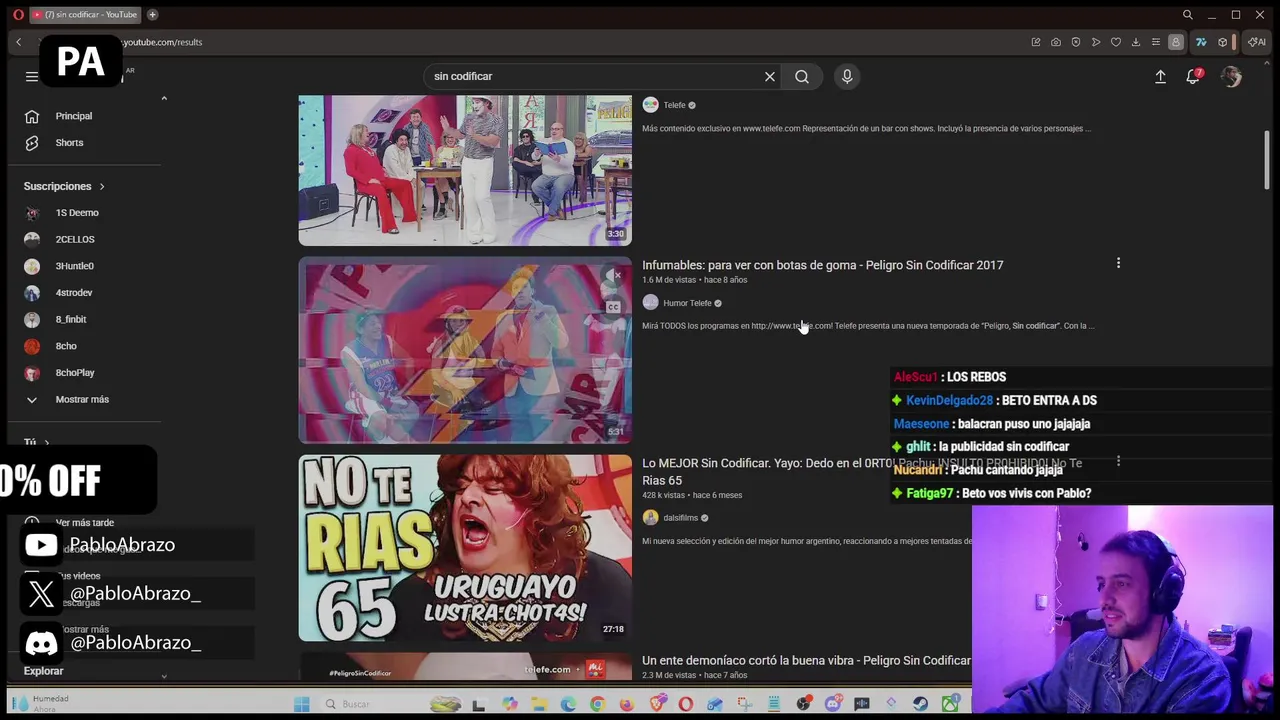1280x720 pixels.
Task: Launch Firefox from the taskbar
Action: click(627, 704)
